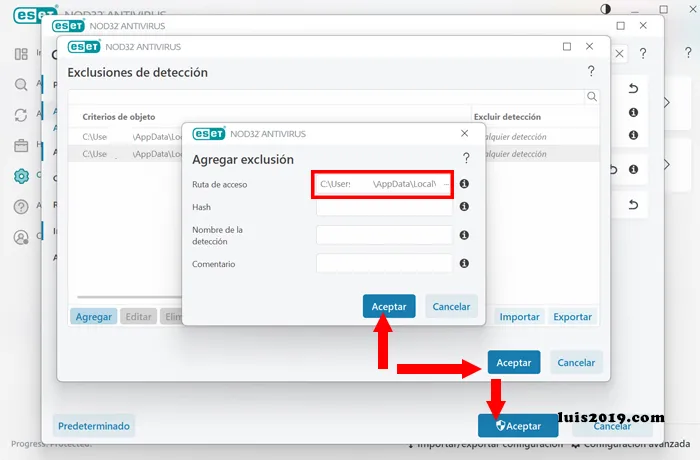Open first info icon under top revert arrow
This screenshot has width=700, height=460.
tap(633, 113)
